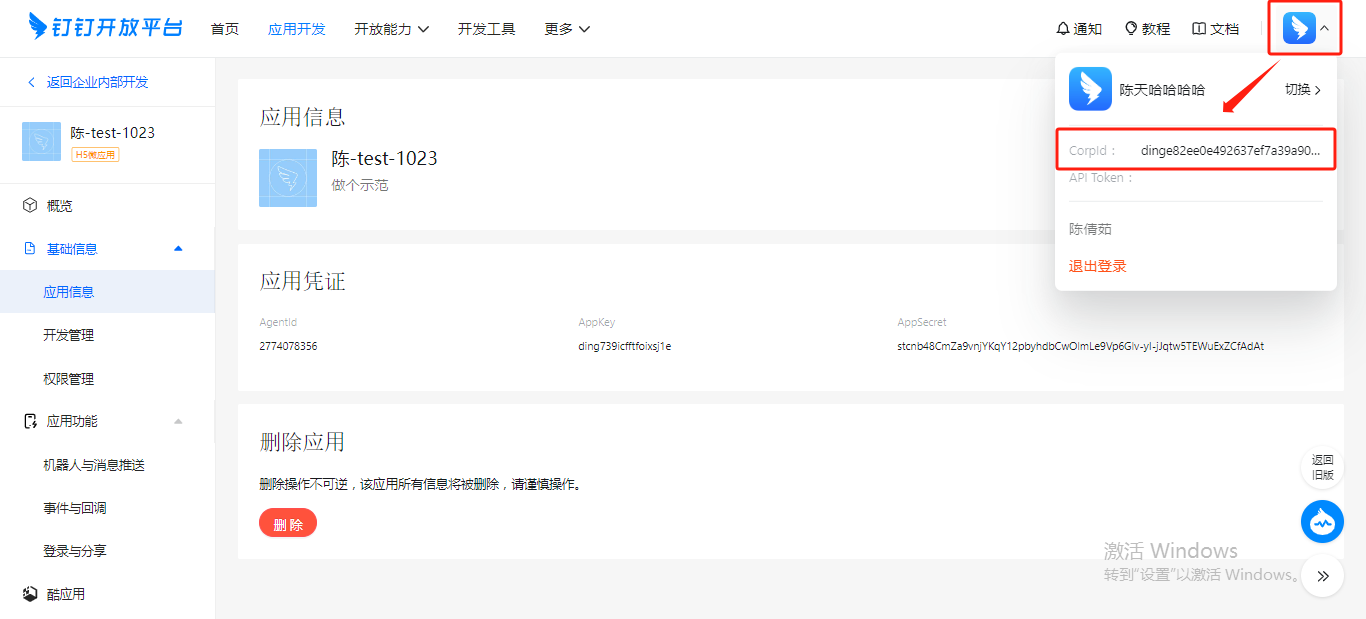1366x619 pixels.
Task: Collapse the 应用功能 section arrow
Action: coord(178,421)
